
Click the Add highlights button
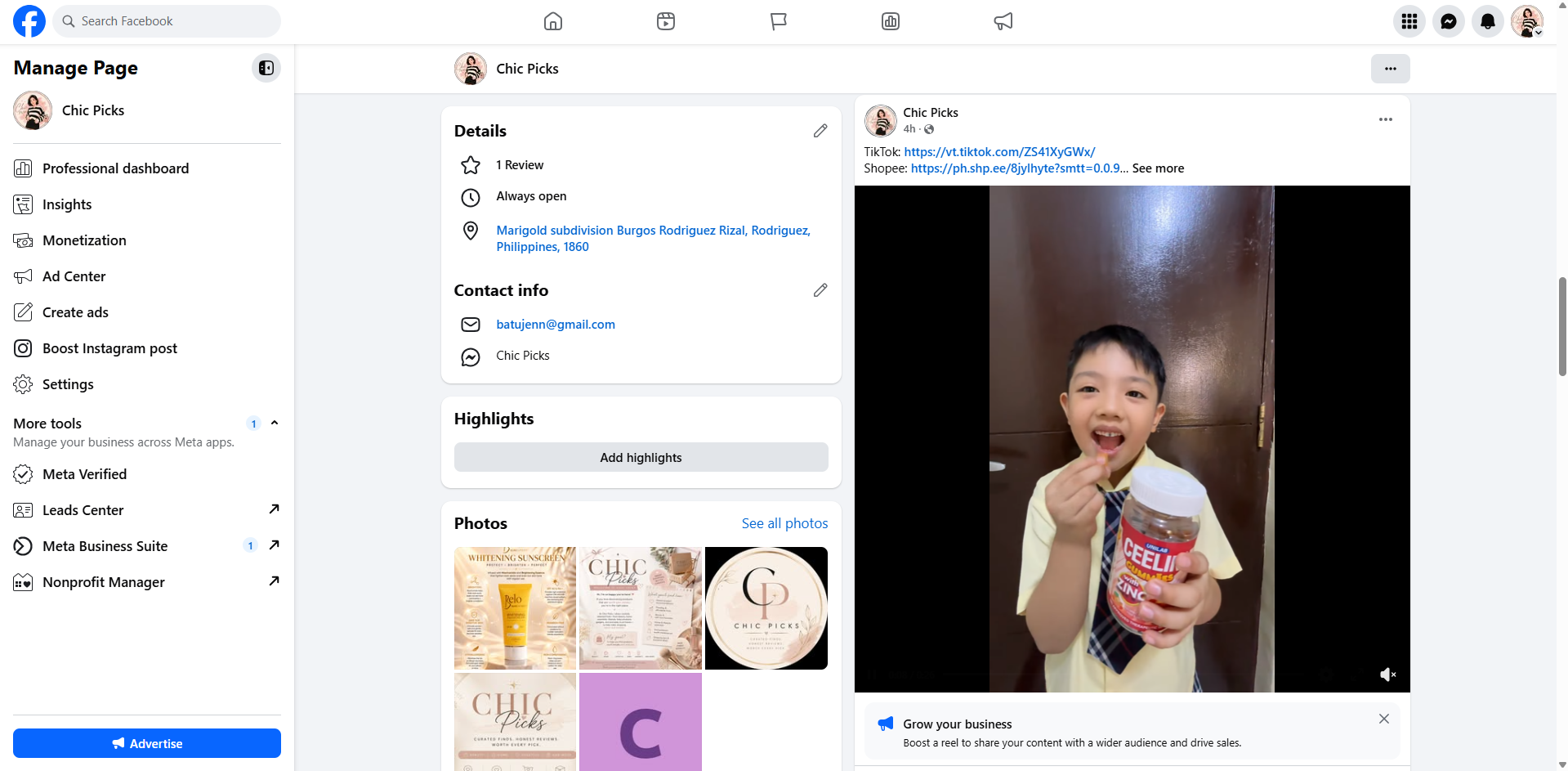point(641,457)
